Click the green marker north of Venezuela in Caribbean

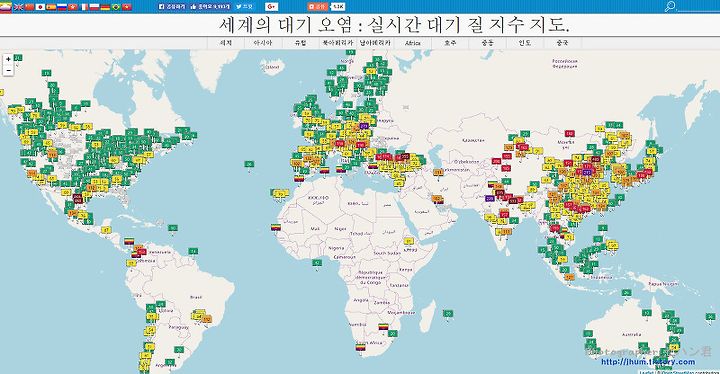click(x=173, y=228)
